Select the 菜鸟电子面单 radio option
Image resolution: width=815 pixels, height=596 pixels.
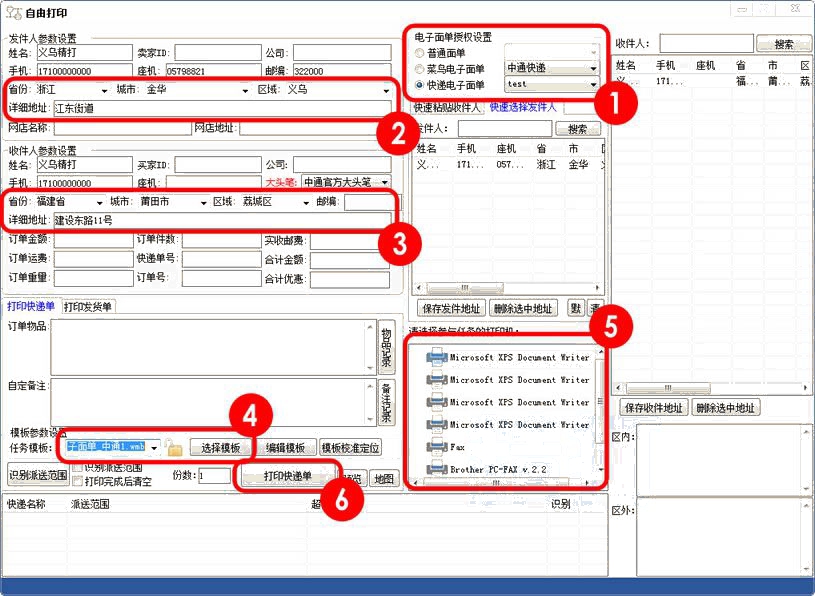pyautogui.click(x=419, y=69)
